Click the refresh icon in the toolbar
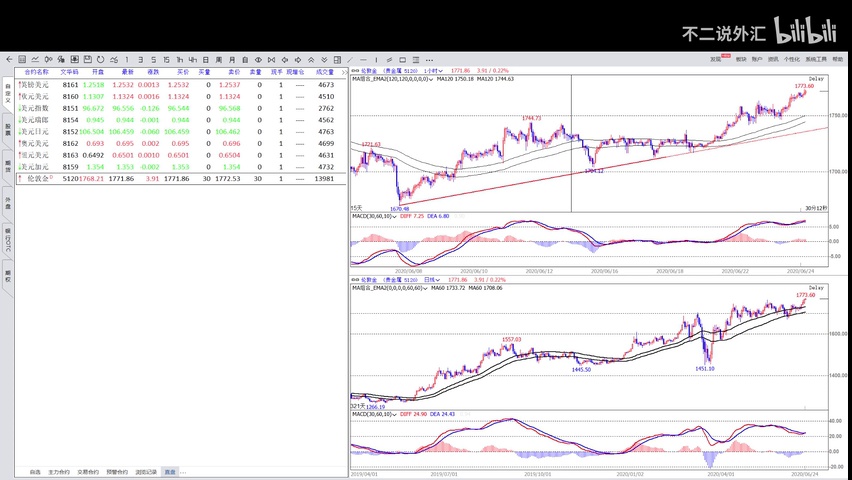Screen dimensions: 852x480 (100, 59)
